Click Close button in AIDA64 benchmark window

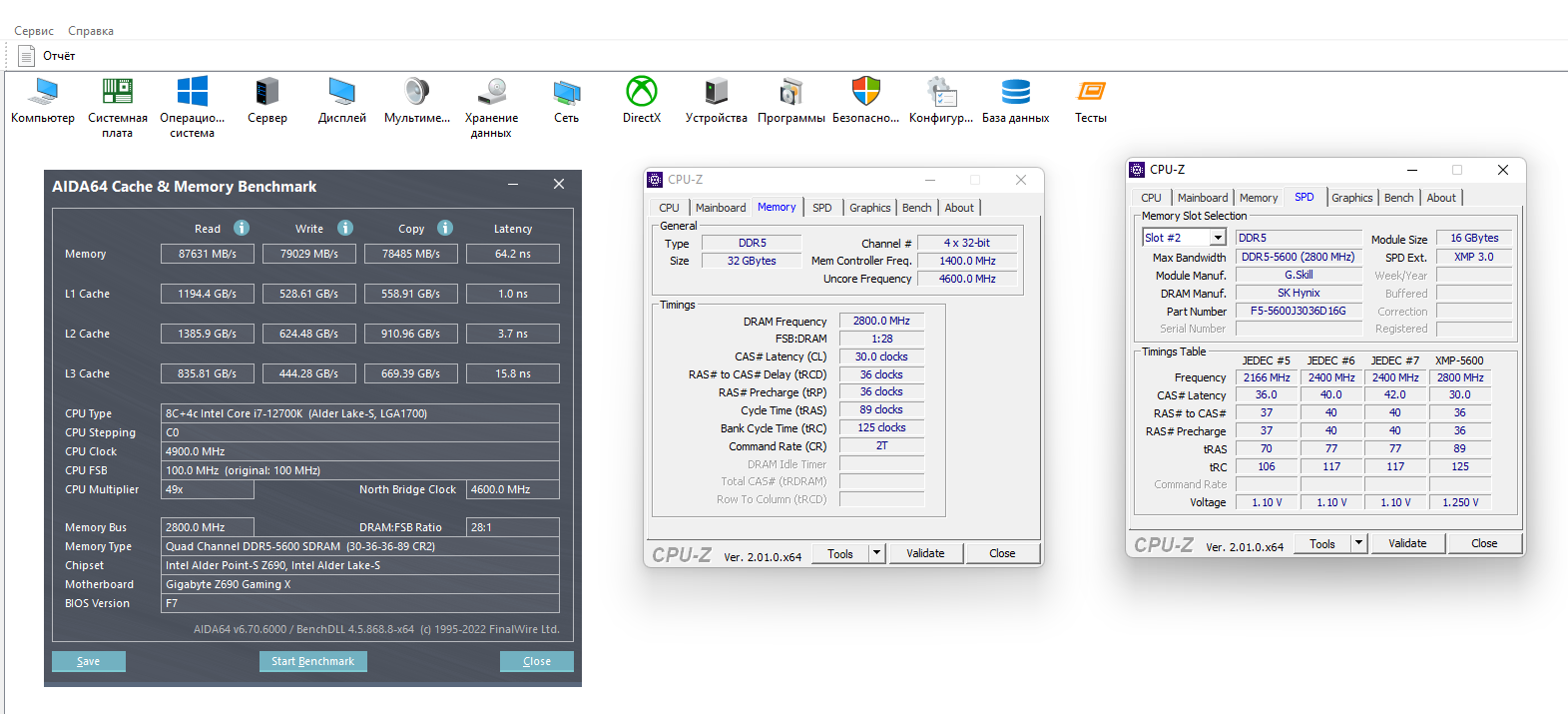(x=537, y=661)
